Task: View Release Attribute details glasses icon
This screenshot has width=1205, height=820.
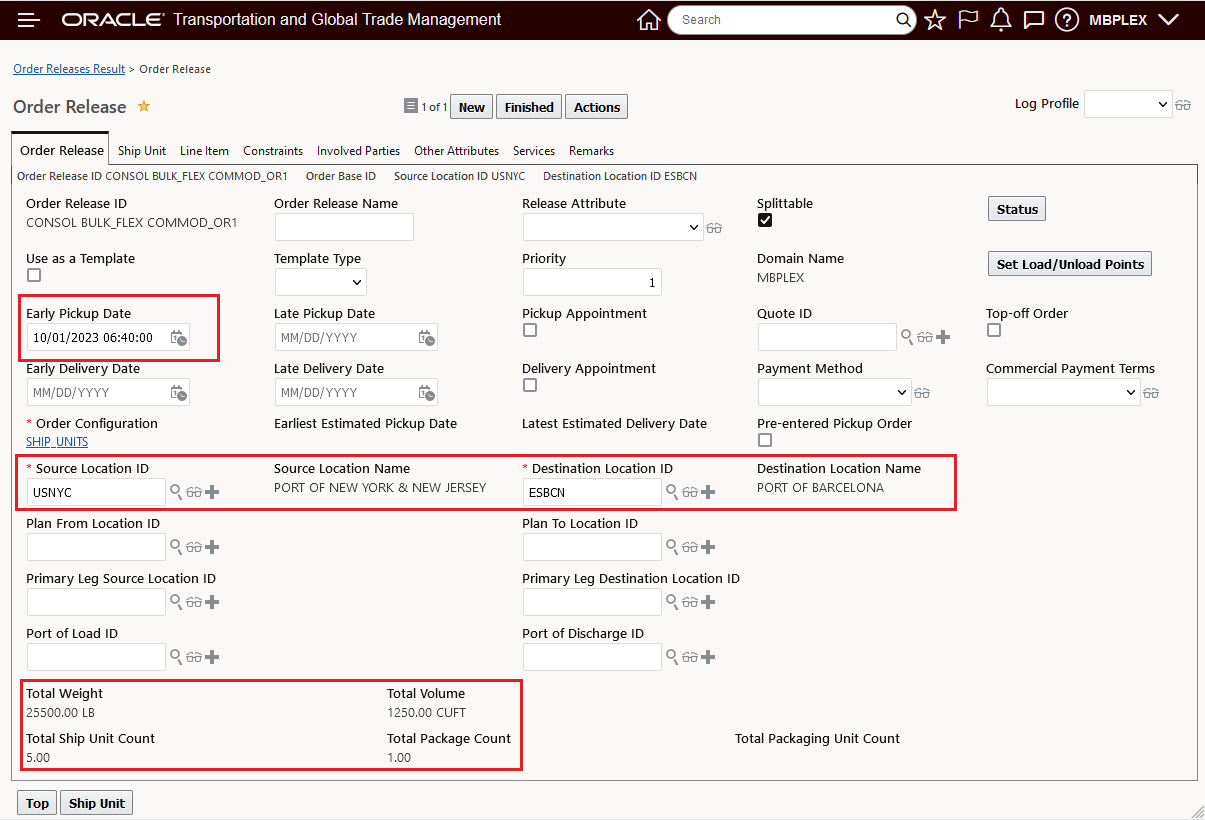Action: pos(714,228)
